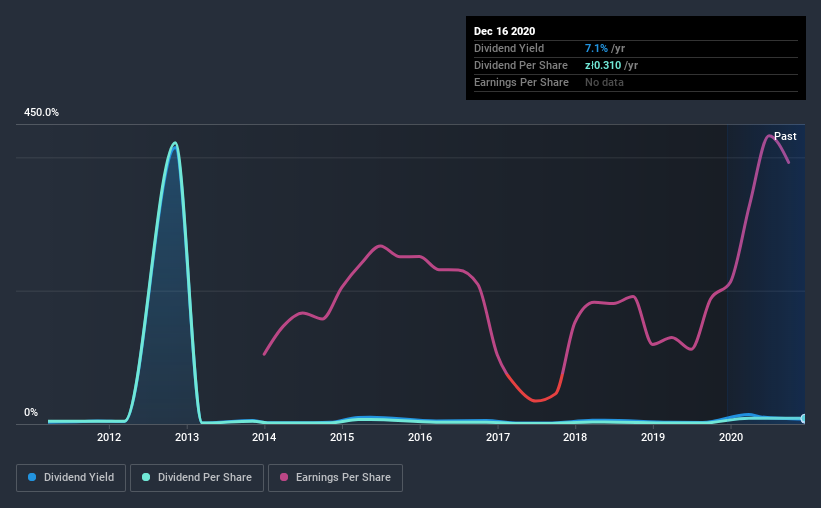The image size is (821, 508).
Task: Select the 2019 label on the x-axis
Action: 653,437
